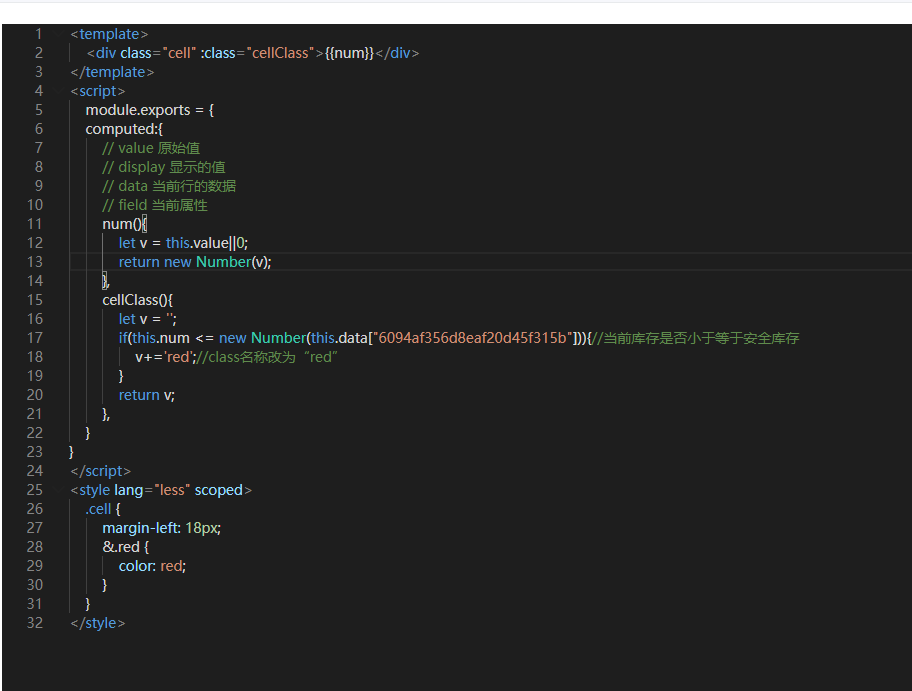Click the computed:{ text on line 6
The image size is (912, 691).
(124, 129)
